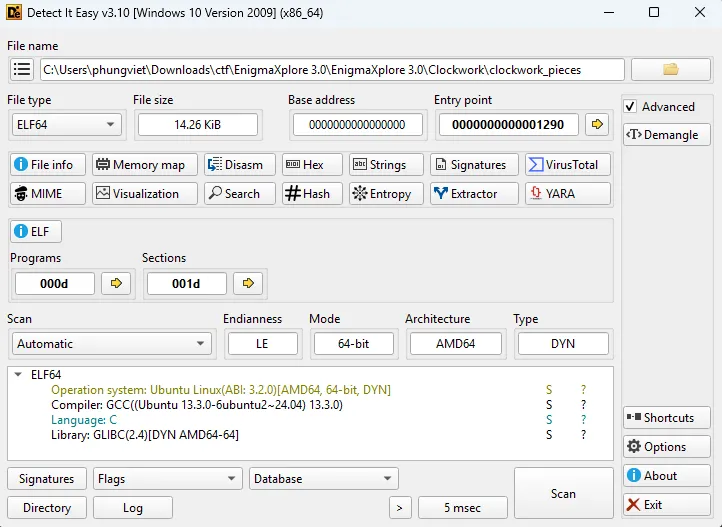Viewport: 722px width, 527px height.
Task: Expand the Flags dropdown
Action: 167,479
